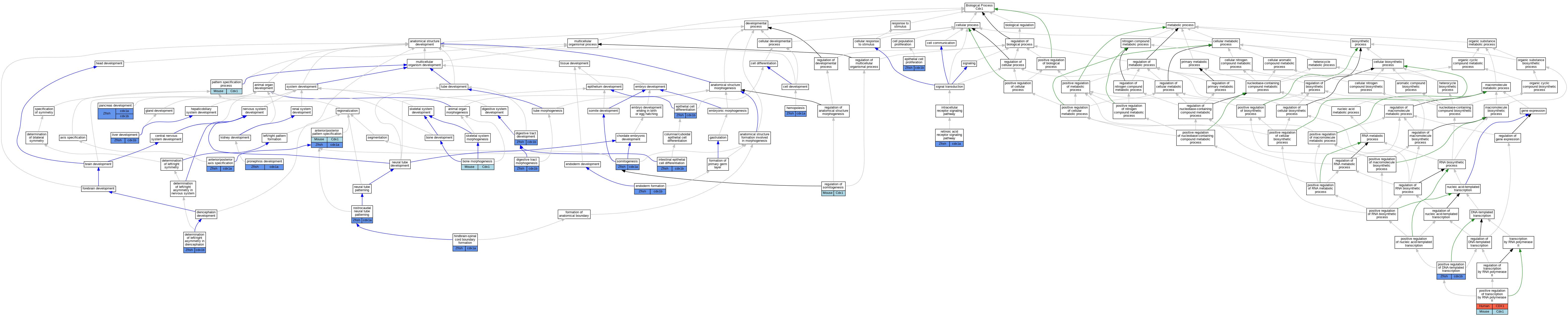Select the 'left/right pattern formation' node
Image resolution: width=1568 pixels, height=317 pixels.
pyautogui.click(x=275, y=138)
